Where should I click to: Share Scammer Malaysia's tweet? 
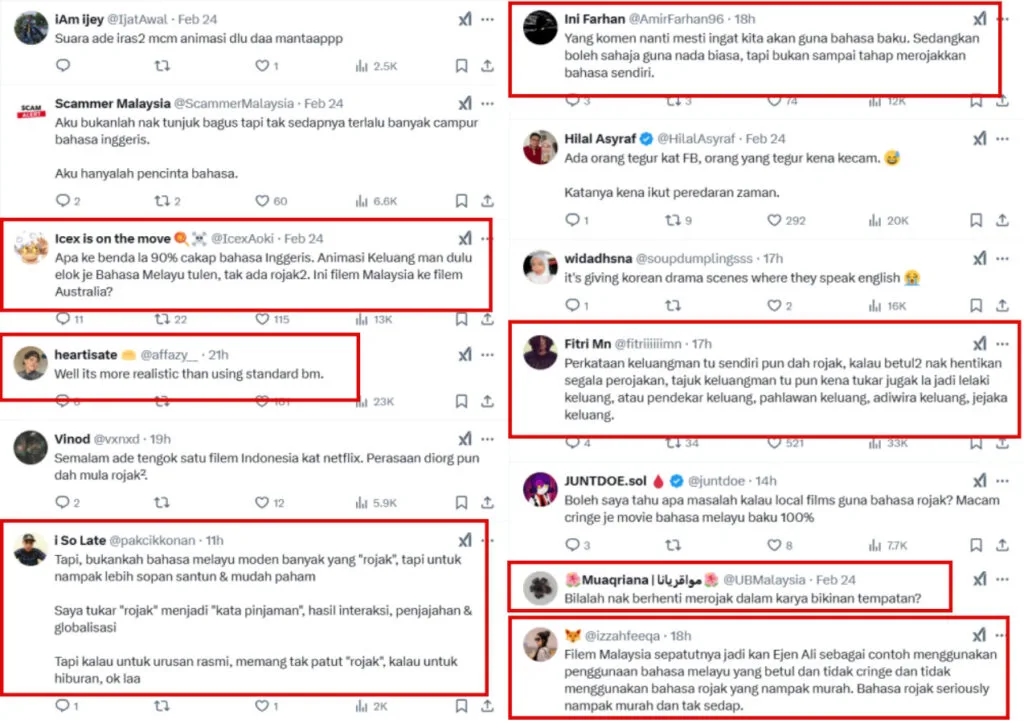click(487, 201)
